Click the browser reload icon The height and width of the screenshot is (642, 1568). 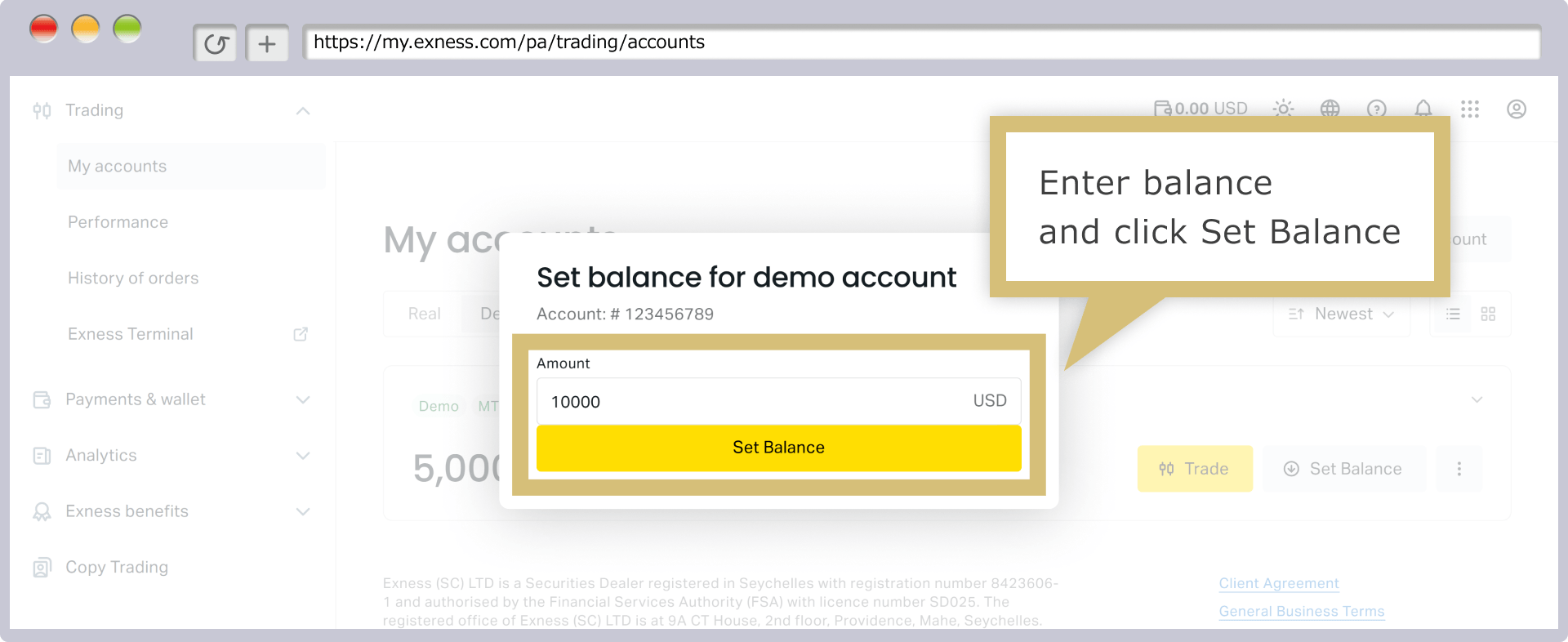click(216, 43)
